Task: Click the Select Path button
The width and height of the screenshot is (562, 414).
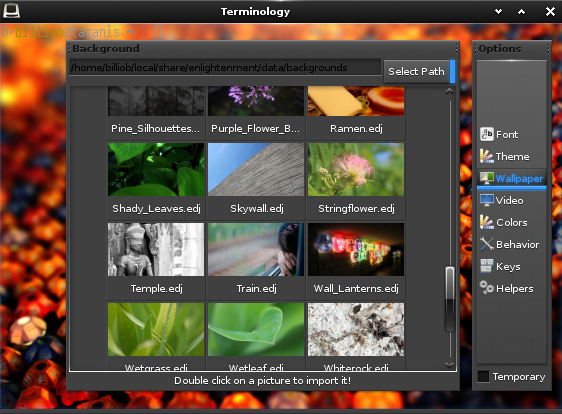Action: (416, 72)
